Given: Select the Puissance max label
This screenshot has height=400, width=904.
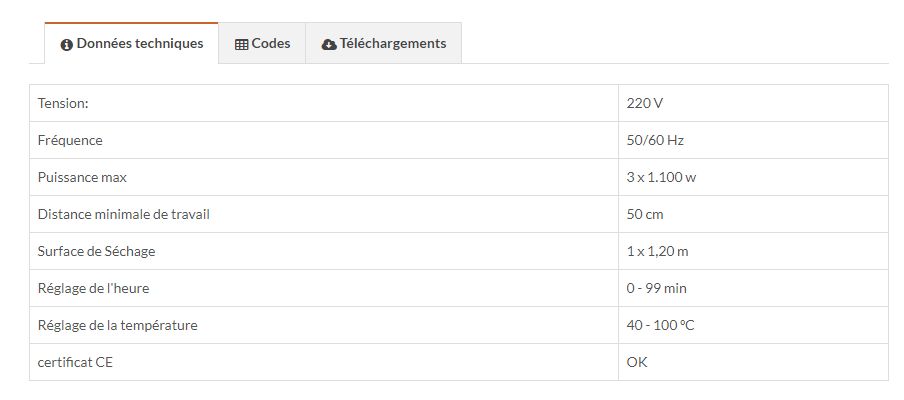Looking at the screenshot, I should point(82,177).
